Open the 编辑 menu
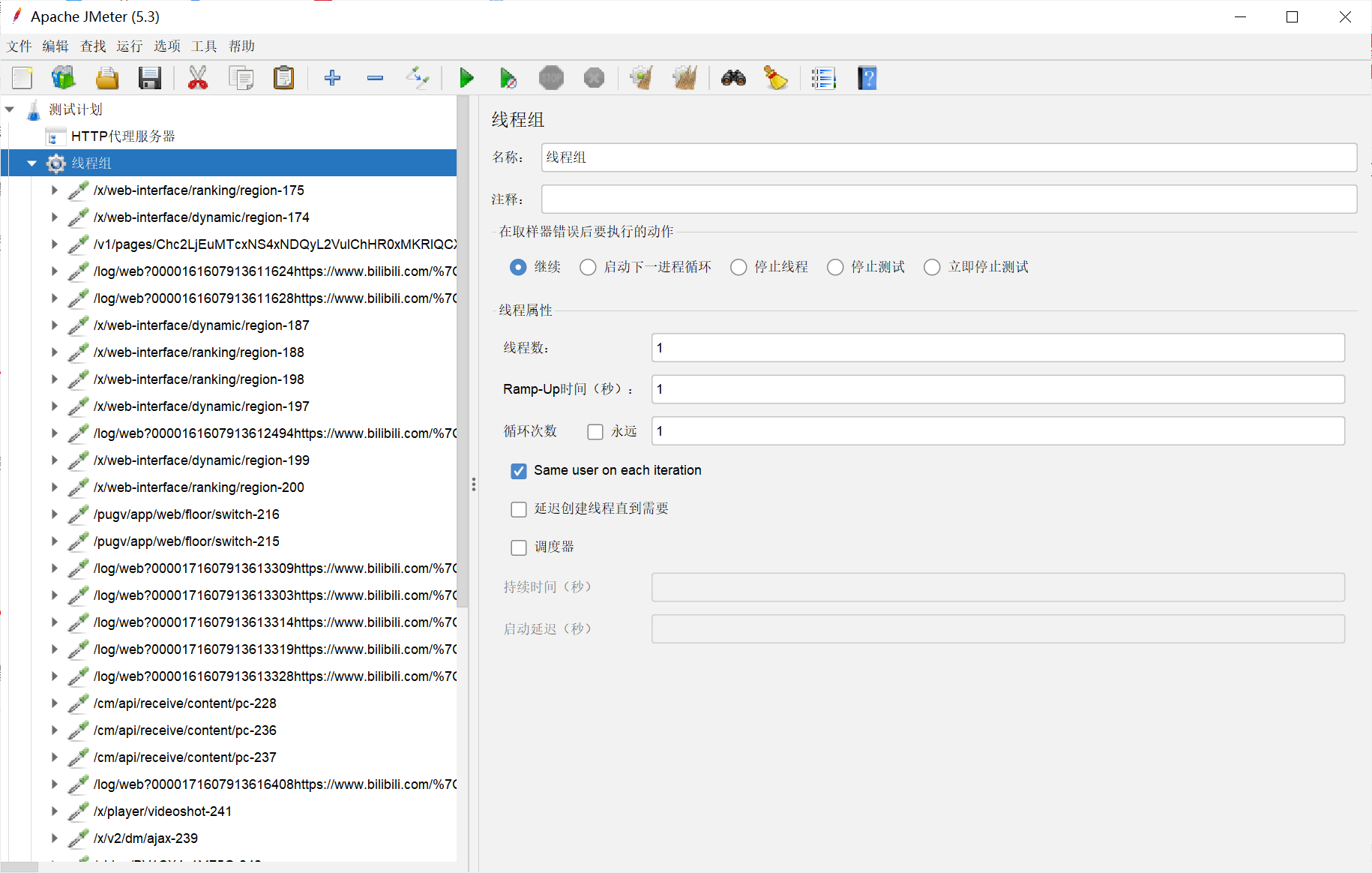The image size is (1372, 873). [55, 46]
